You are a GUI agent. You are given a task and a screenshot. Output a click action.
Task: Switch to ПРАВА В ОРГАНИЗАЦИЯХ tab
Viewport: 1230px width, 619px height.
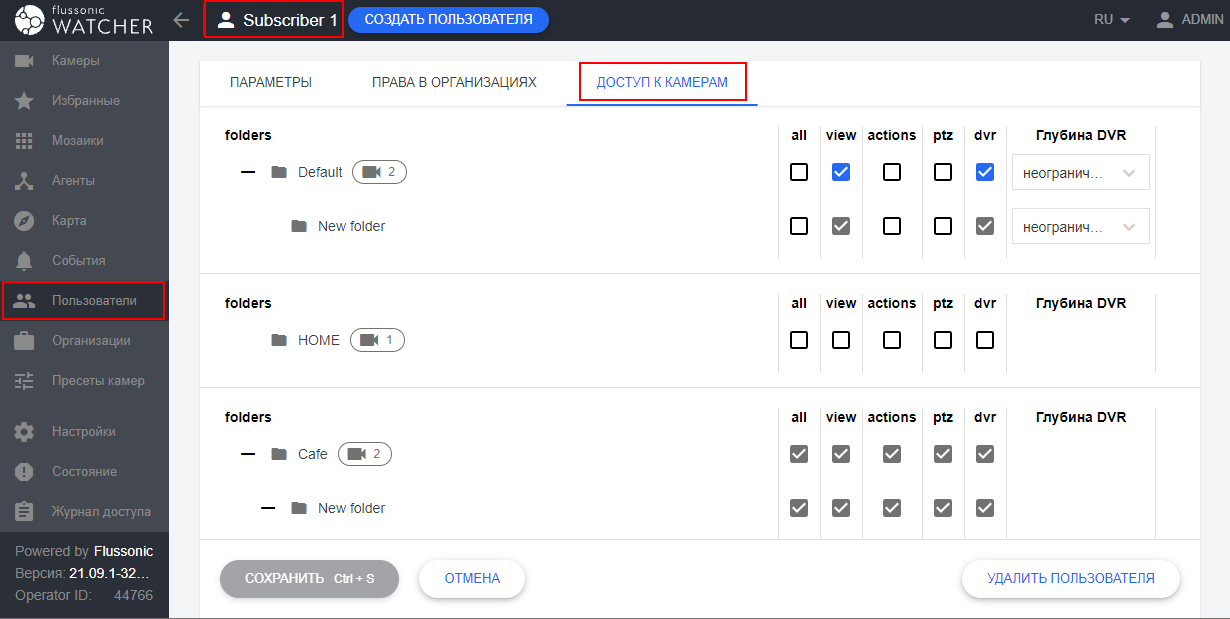[x=454, y=82]
